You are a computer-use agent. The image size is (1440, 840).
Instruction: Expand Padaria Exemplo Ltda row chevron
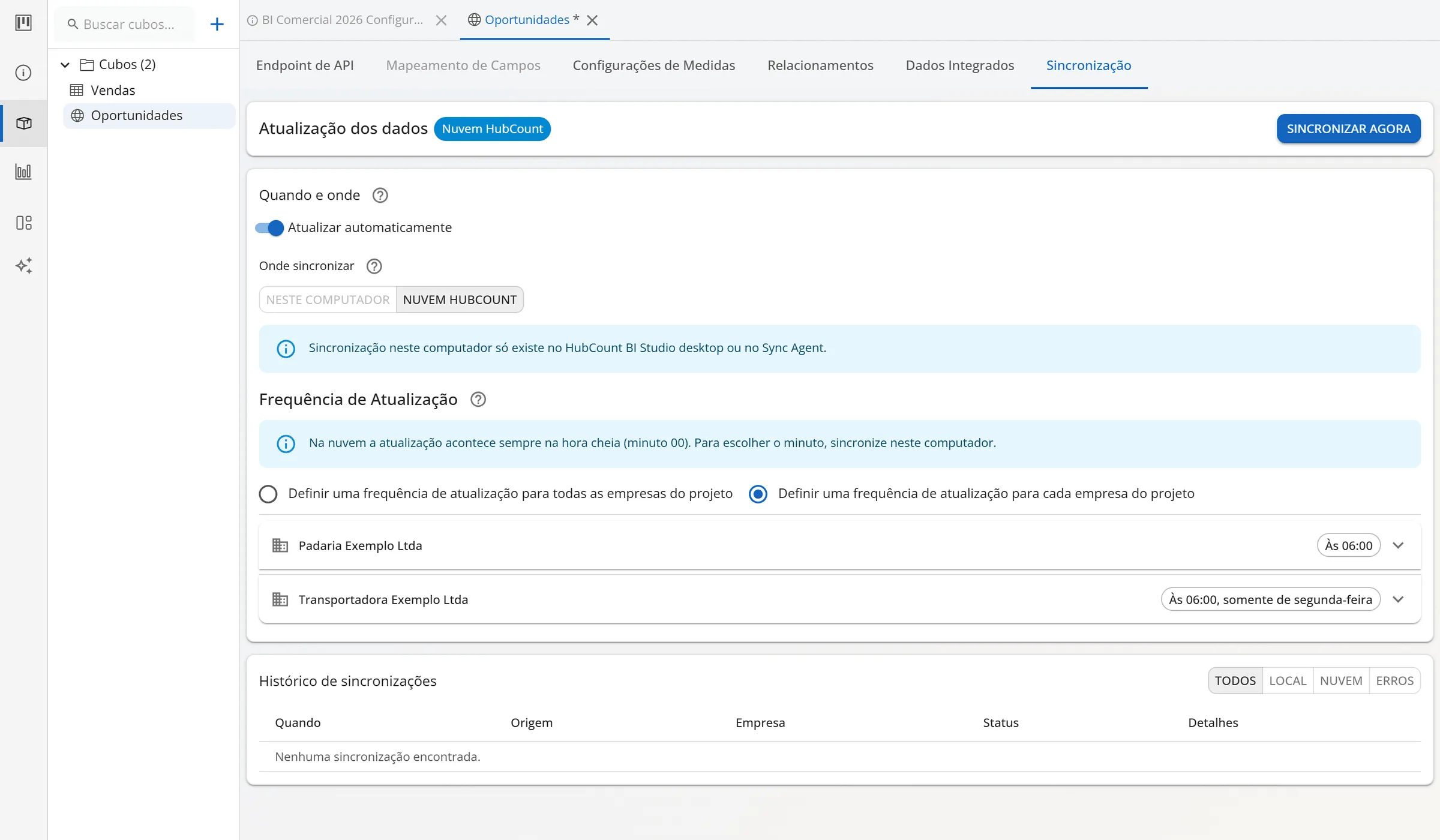click(x=1398, y=545)
